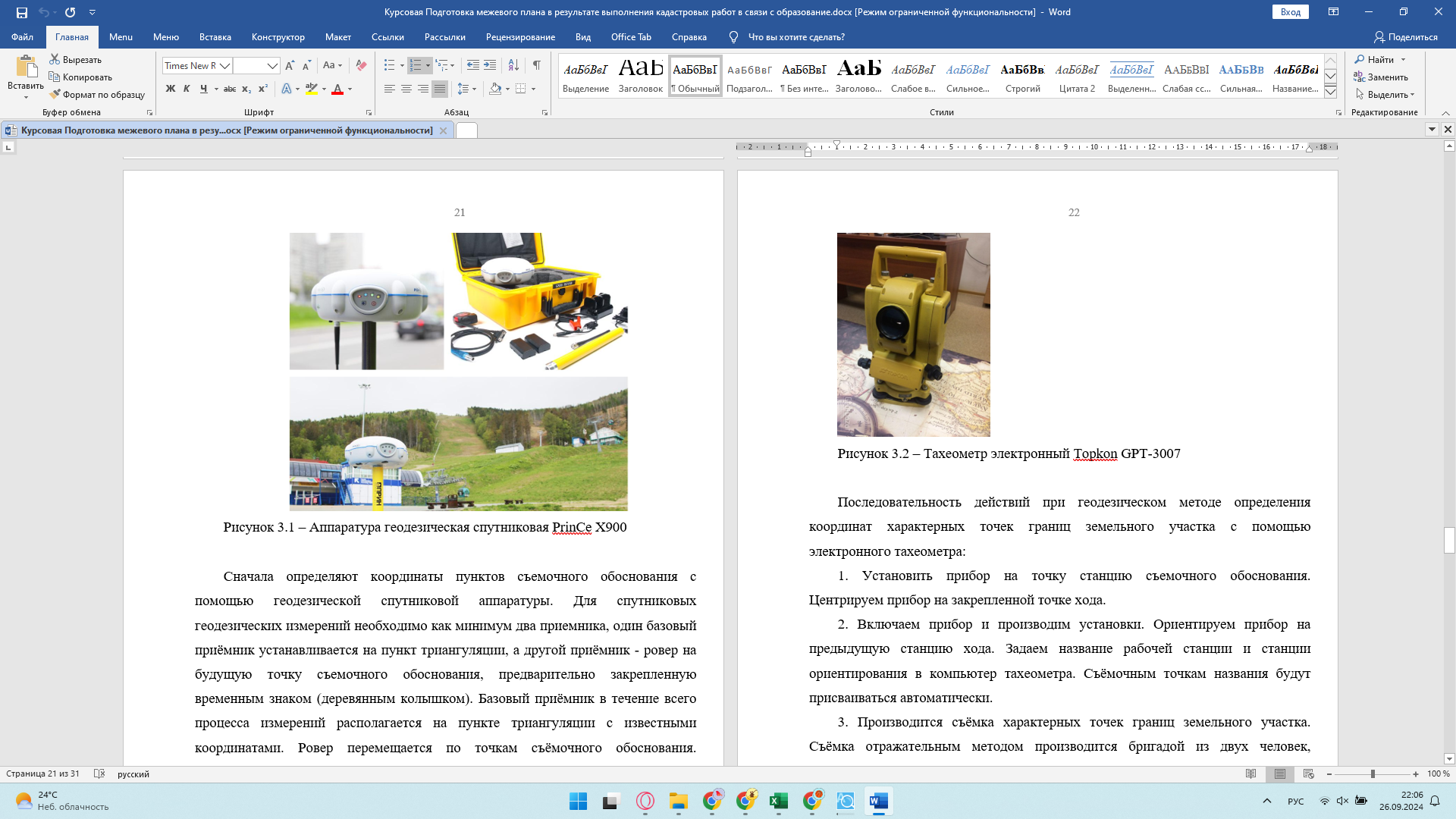Click the Format Painter brush icon
Image resolution: width=1456 pixels, height=819 pixels.
(x=55, y=94)
